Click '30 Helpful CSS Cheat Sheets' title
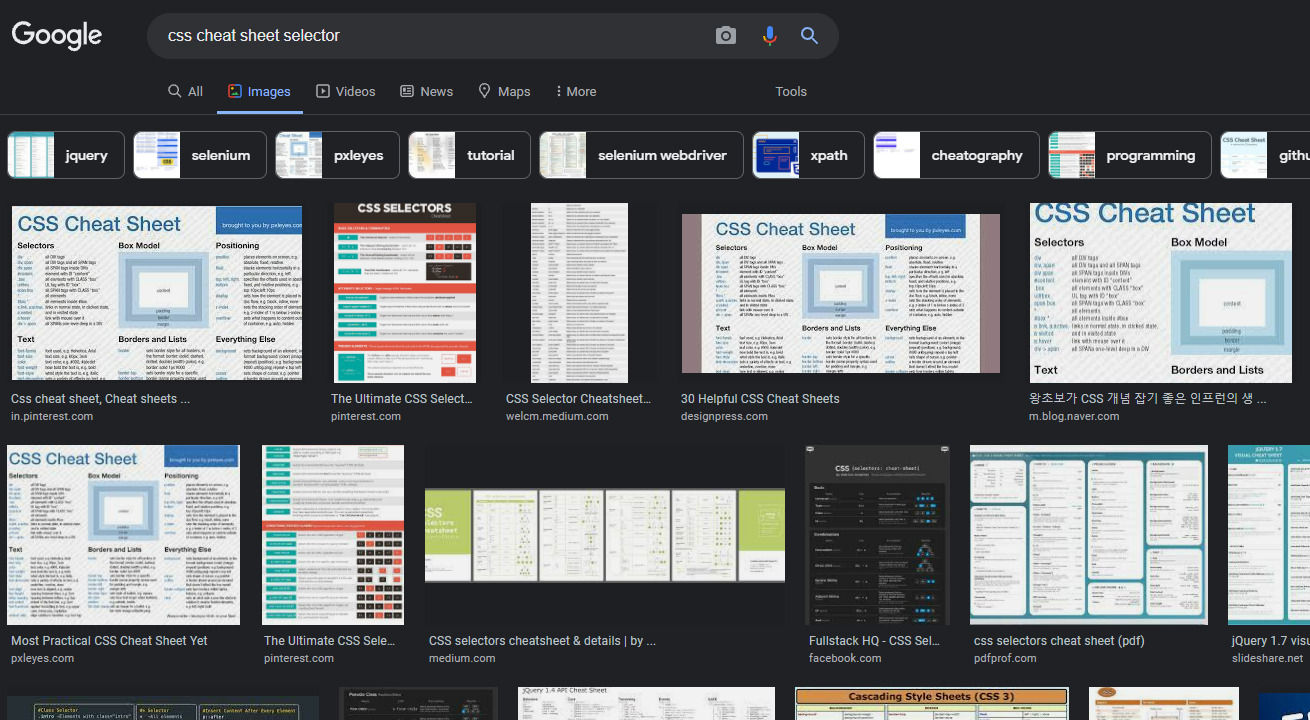The width and height of the screenshot is (1310, 720). (760, 398)
